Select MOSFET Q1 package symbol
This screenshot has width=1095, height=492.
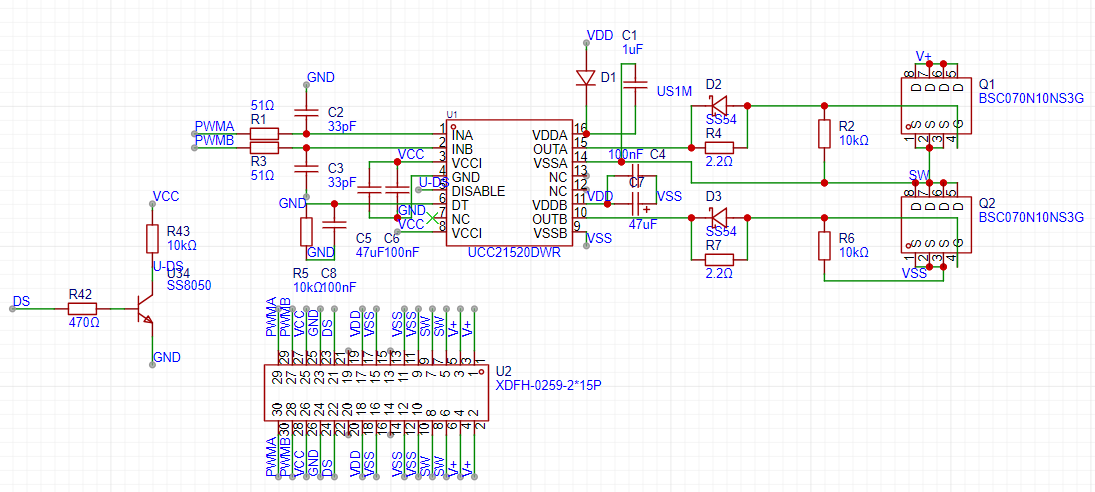tap(936, 105)
